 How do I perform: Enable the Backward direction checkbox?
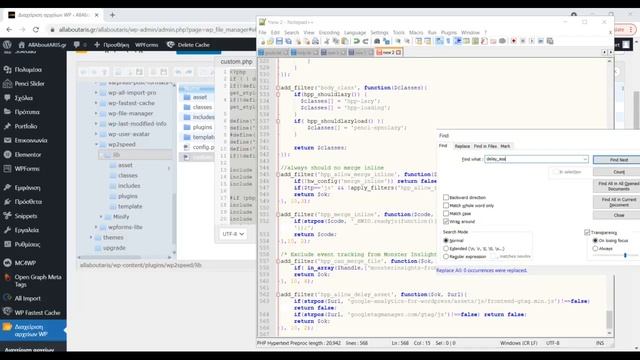coord(446,197)
